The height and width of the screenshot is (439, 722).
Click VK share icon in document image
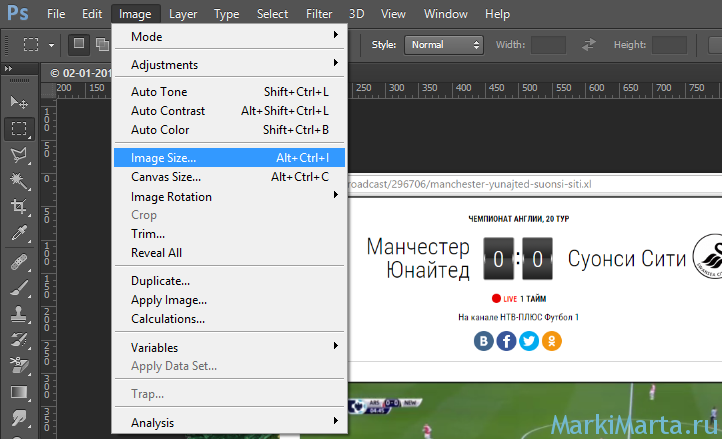click(x=483, y=341)
